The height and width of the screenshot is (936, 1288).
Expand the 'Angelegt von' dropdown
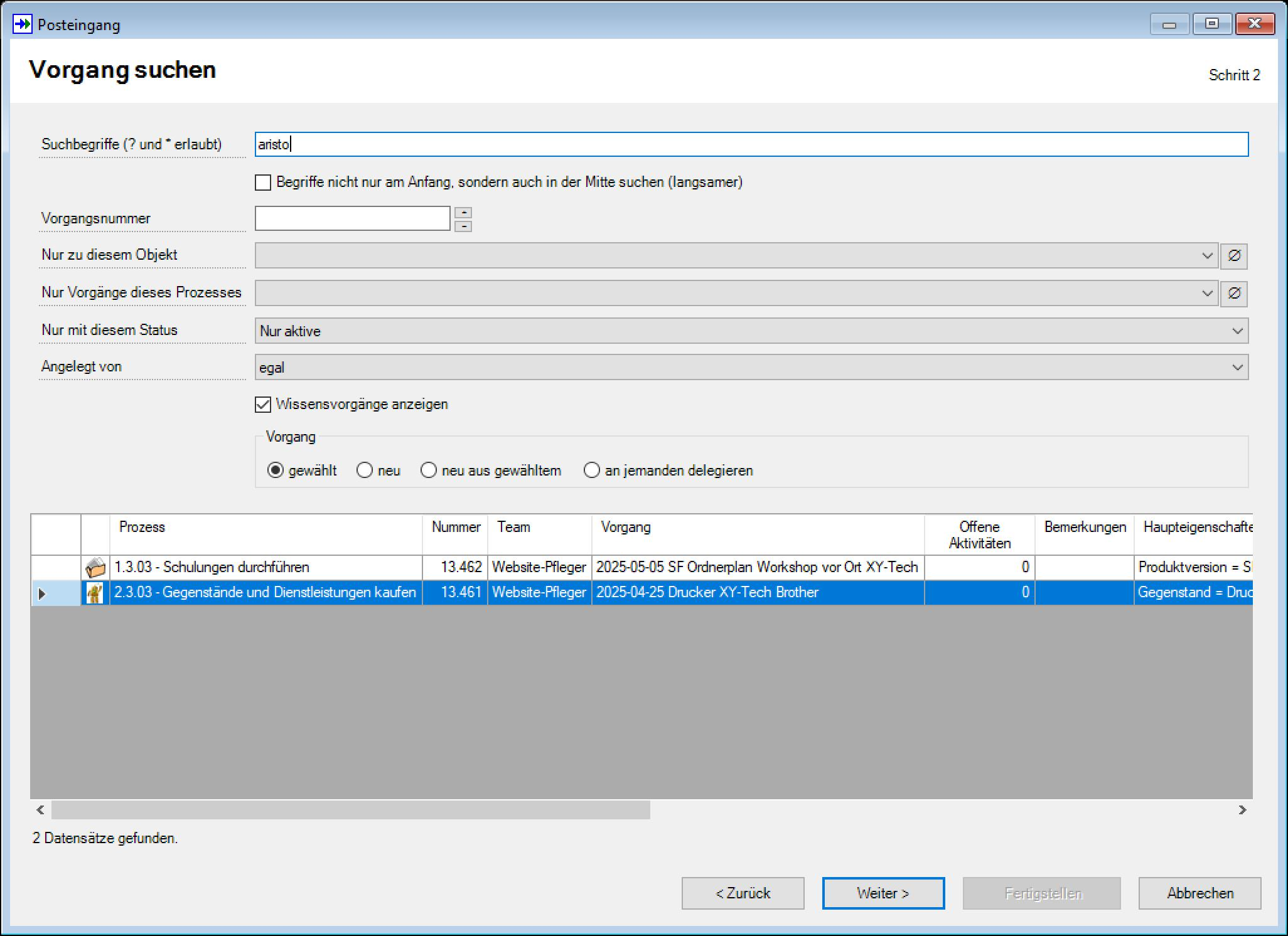click(751, 367)
